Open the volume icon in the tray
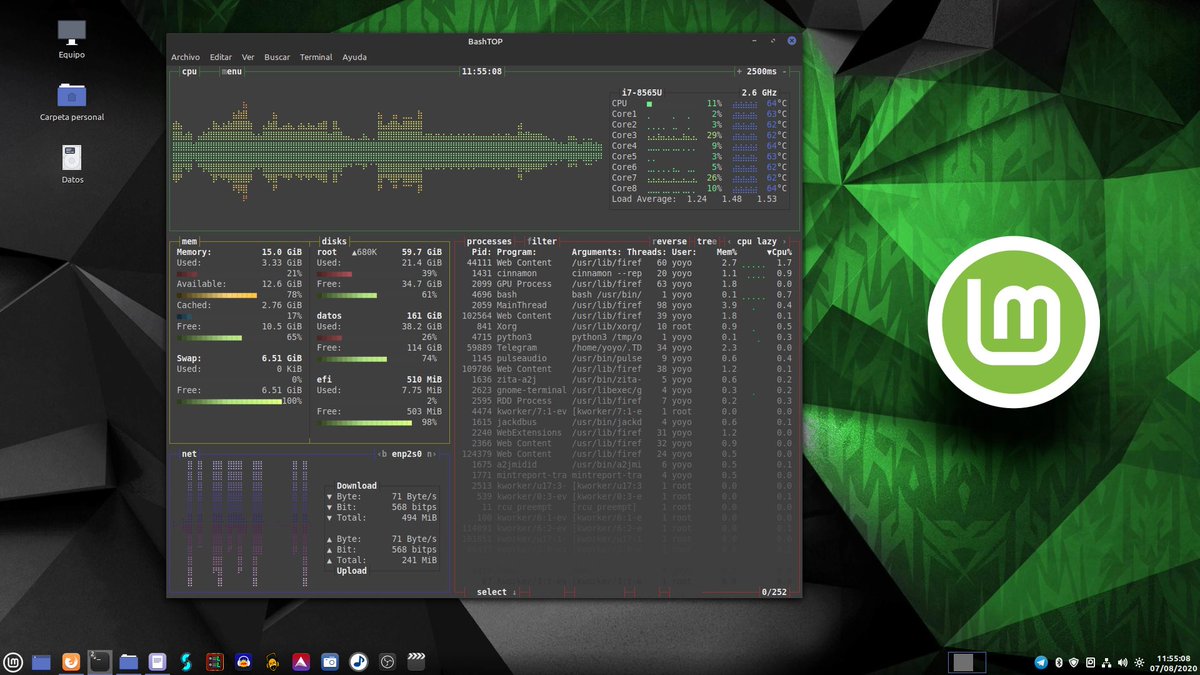The width and height of the screenshot is (1200, 675). coord(1122,662)
